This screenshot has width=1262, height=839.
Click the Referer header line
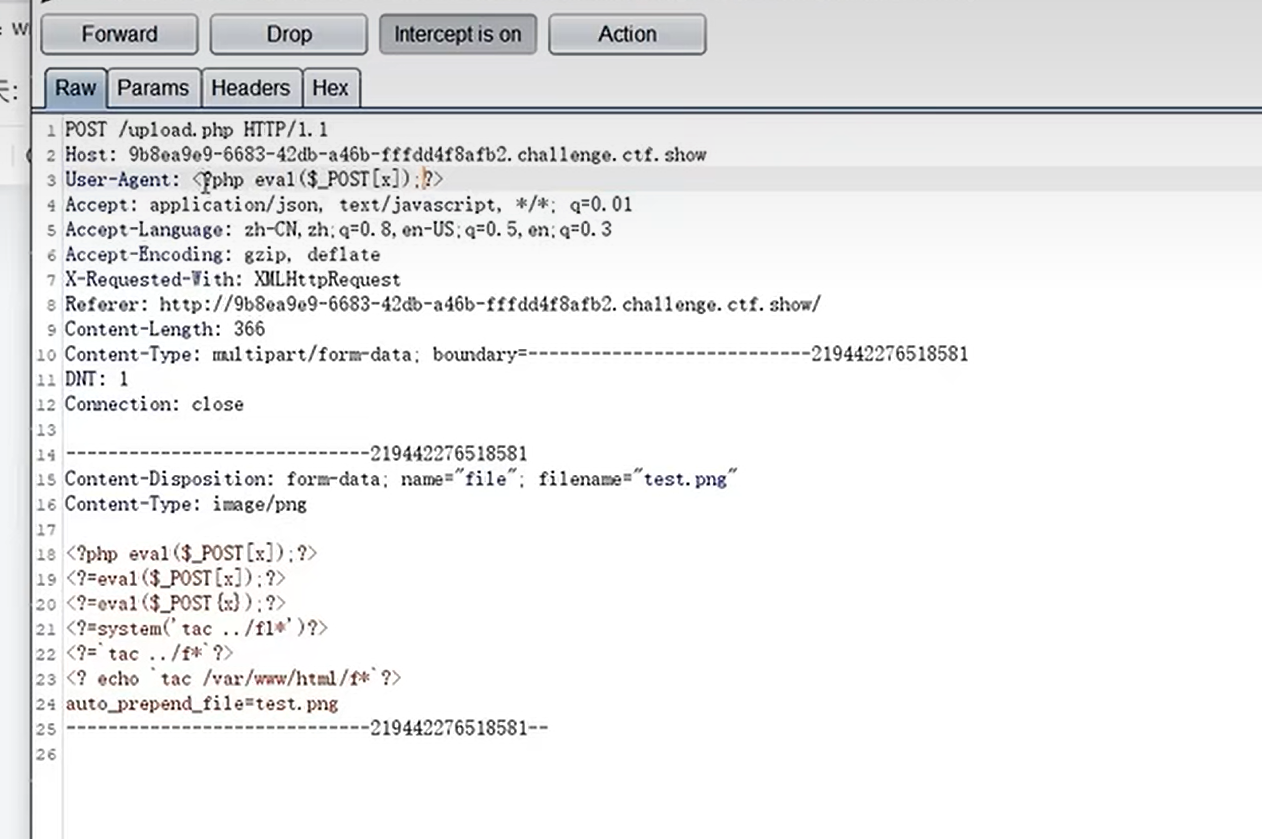[x=443, y=305]
